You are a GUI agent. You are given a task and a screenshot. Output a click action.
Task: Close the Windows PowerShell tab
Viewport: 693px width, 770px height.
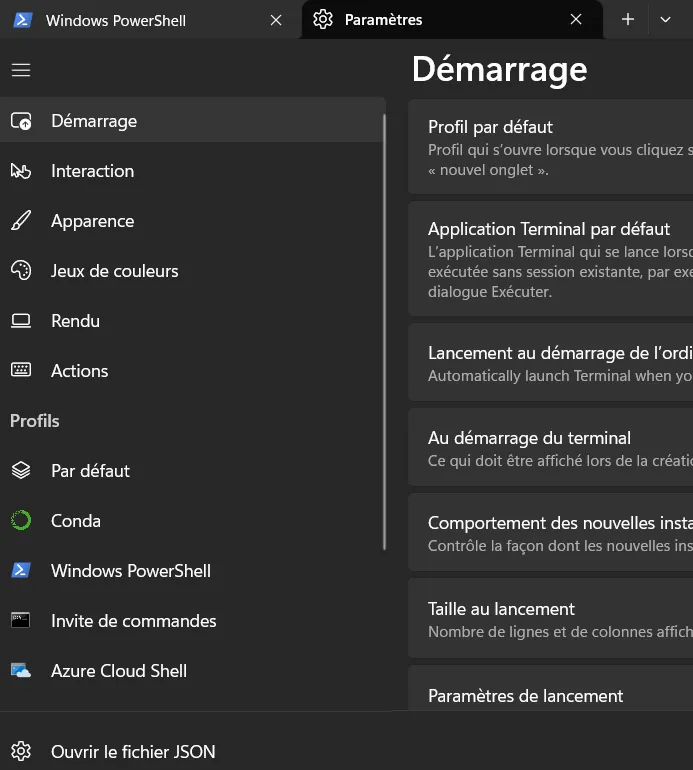[276, 20]
